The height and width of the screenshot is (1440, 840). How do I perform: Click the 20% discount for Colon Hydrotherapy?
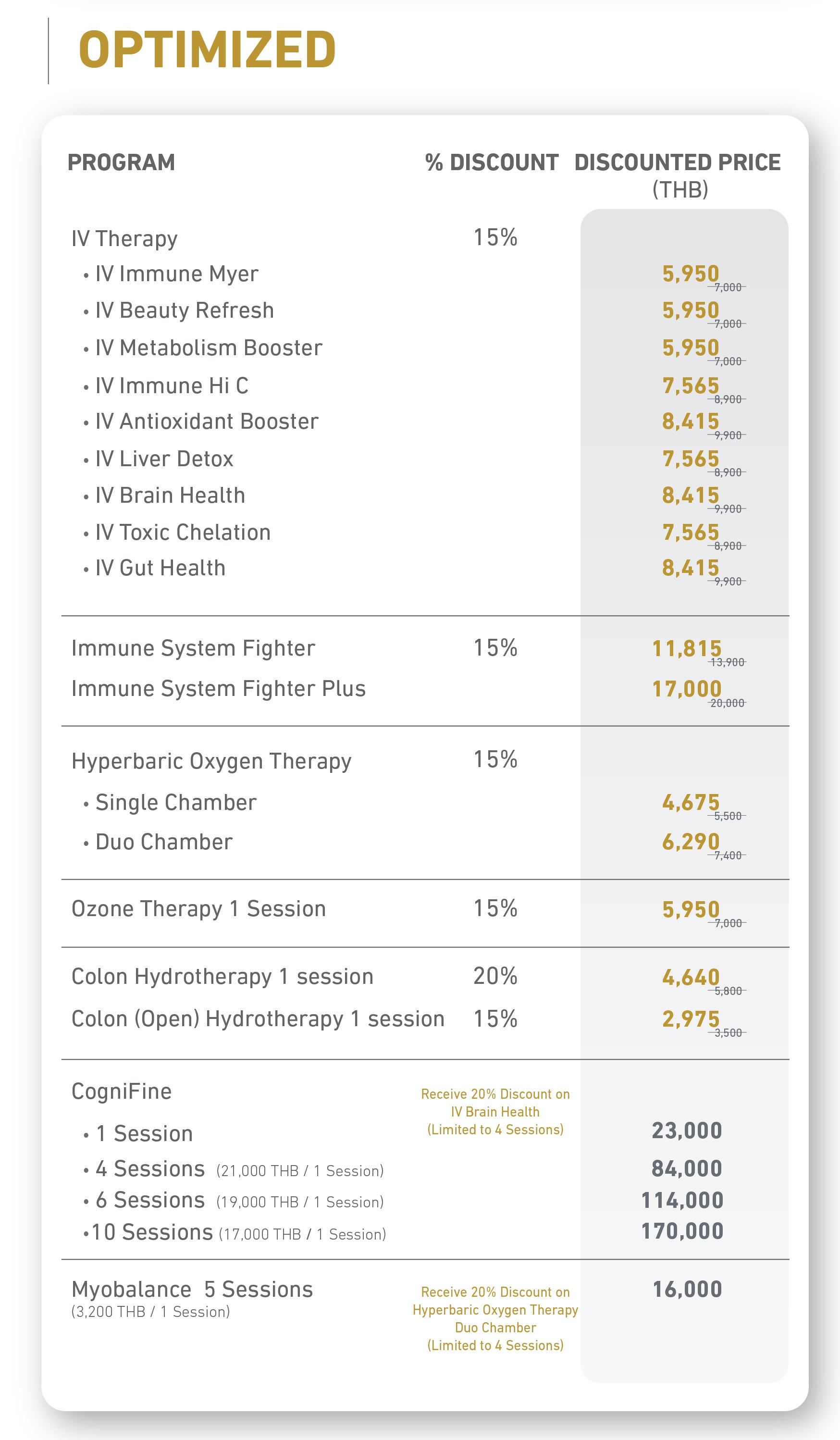(495, 976)
